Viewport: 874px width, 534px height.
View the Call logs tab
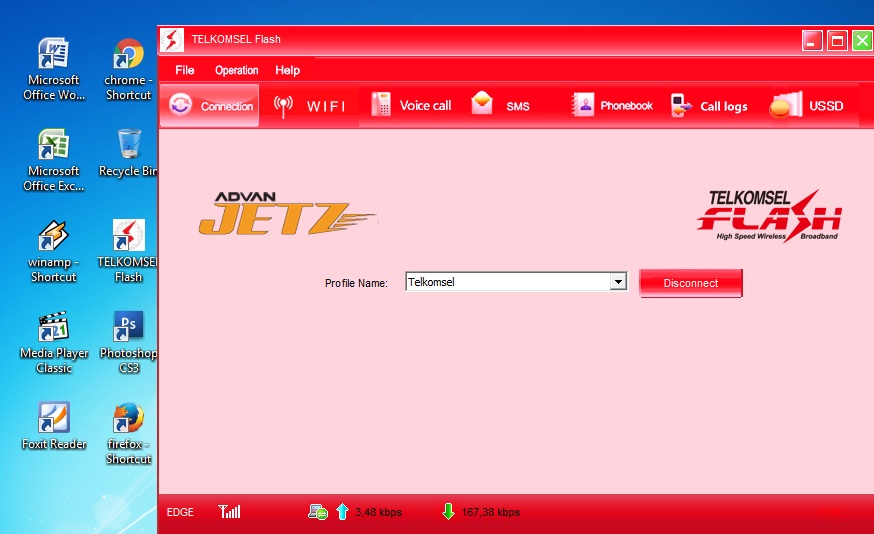709,105
